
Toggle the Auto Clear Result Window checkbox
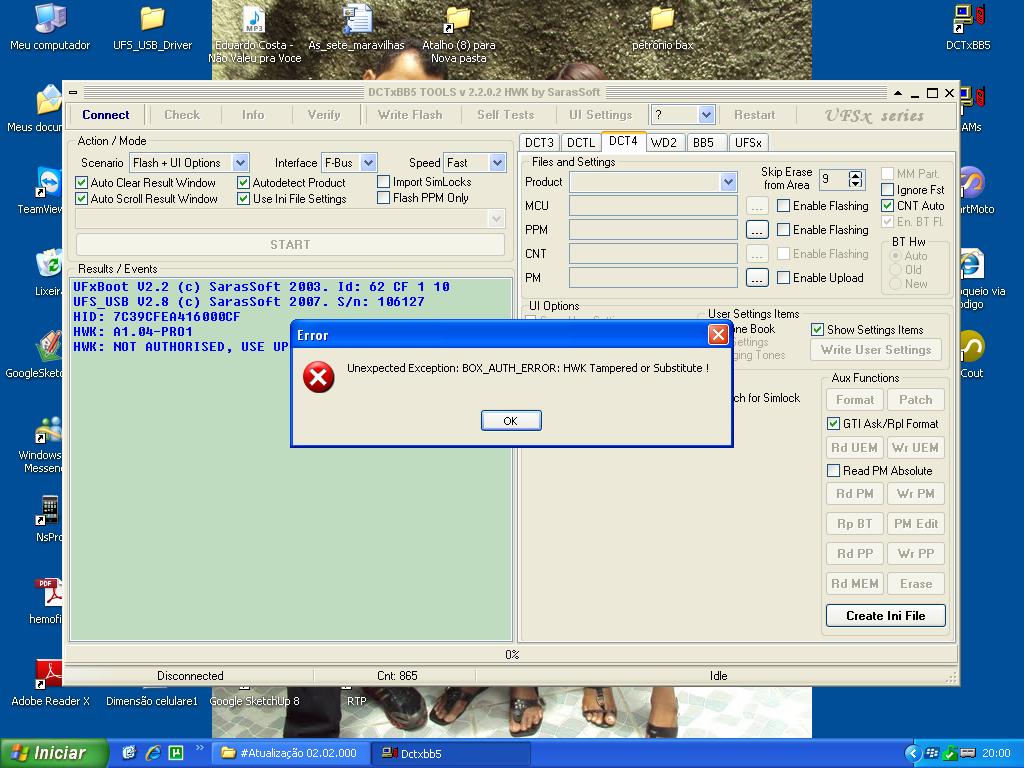[x=82, y=183]
